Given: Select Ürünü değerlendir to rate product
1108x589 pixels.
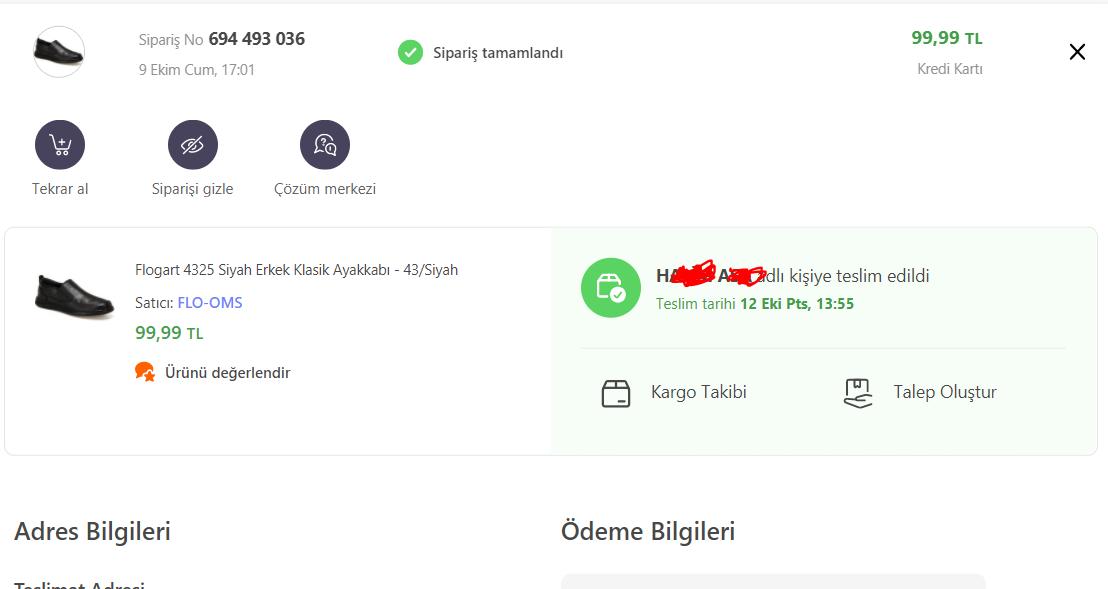Looking at the screenshot, I should click(228, 373).
